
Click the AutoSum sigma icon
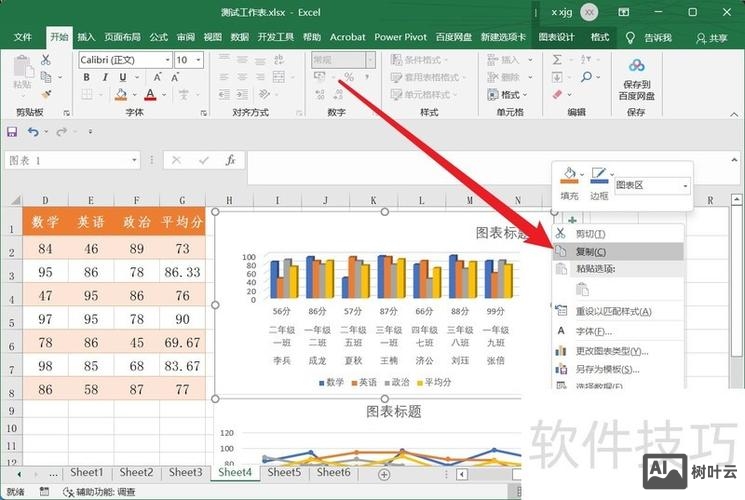(557, 59)
